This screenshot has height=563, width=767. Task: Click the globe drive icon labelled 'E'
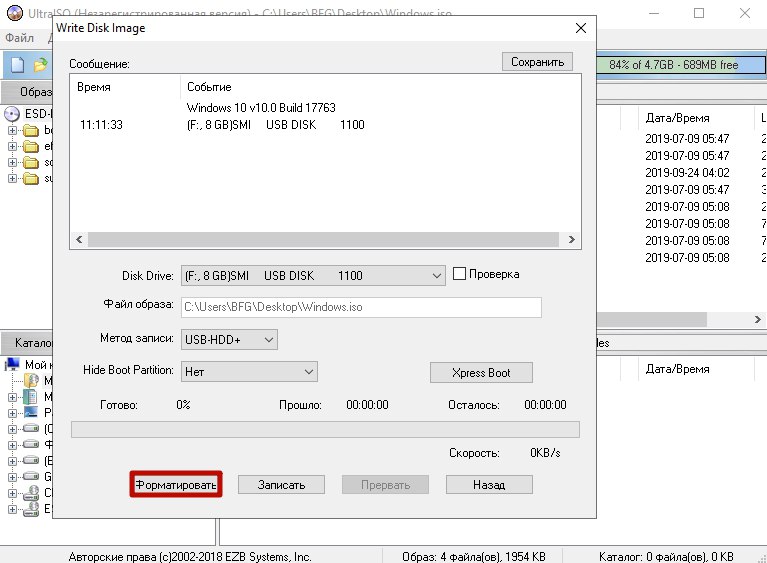tap(31, 509)
